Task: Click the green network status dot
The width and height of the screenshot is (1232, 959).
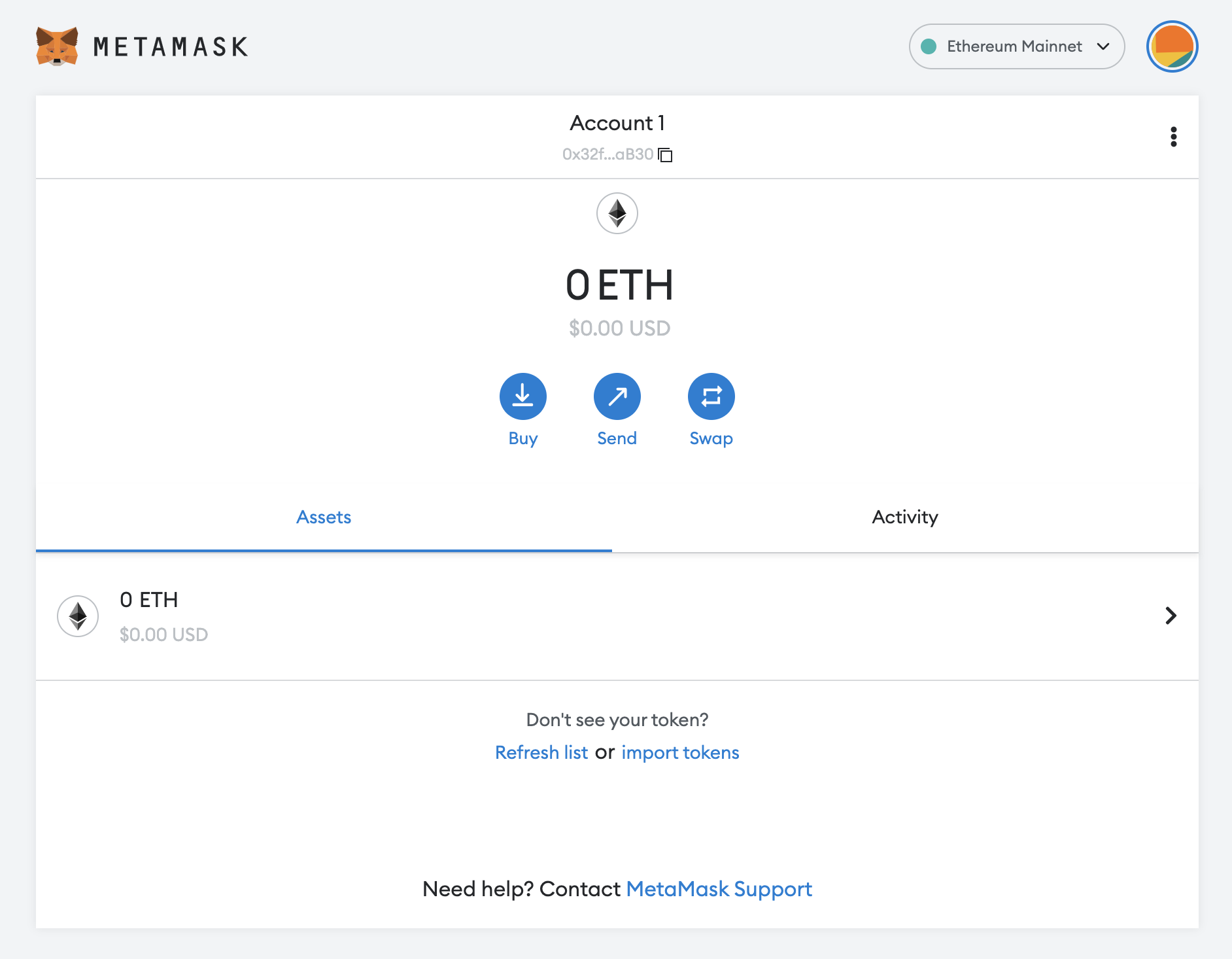Action: coord(929,46)
